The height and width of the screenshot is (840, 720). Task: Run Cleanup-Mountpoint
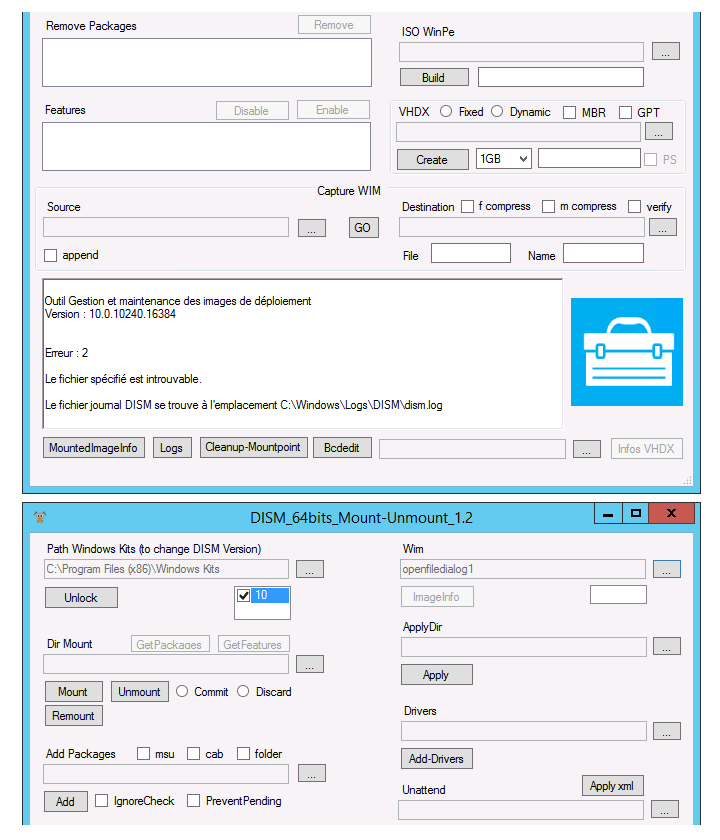click(x=253, y=447)
